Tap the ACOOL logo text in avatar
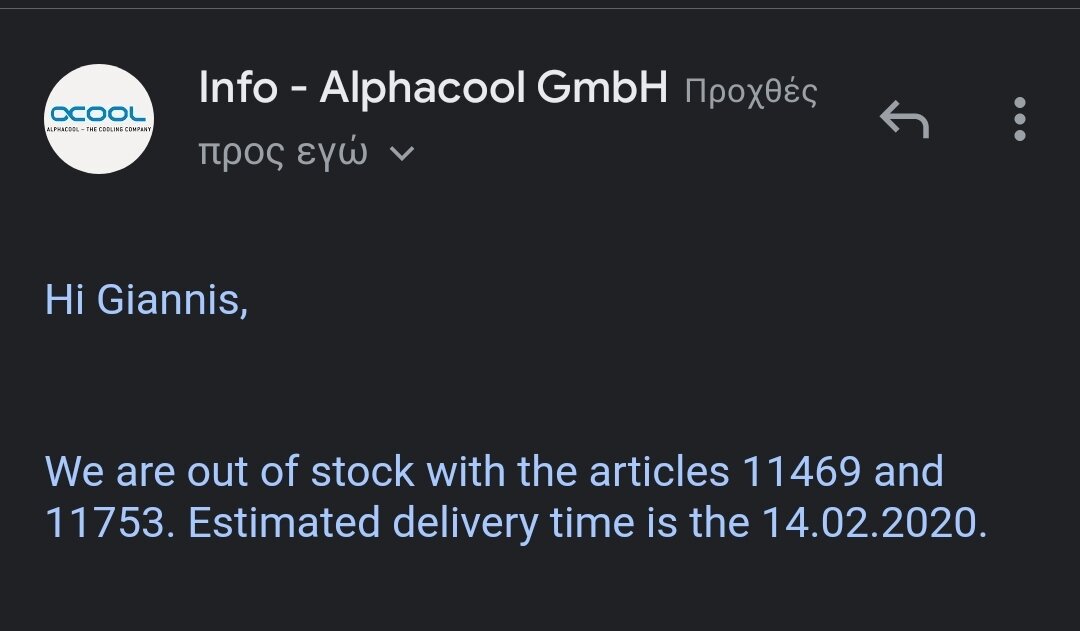Viewport: 1080px width, 631px height. [x=98, y=114]
